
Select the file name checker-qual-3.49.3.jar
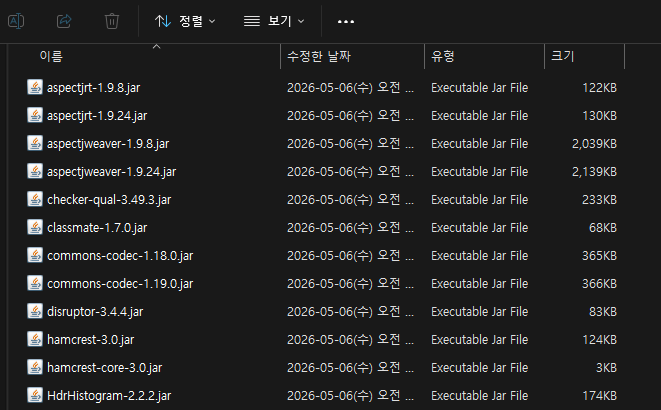pyautogui.click(x=109, y=200)
